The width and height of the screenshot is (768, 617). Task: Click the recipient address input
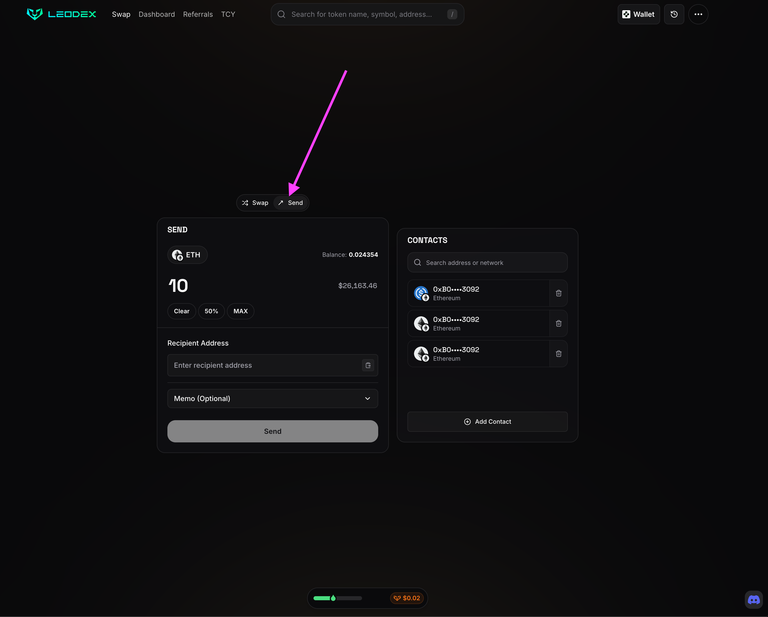pyautogui.click(x=272, y=365)
